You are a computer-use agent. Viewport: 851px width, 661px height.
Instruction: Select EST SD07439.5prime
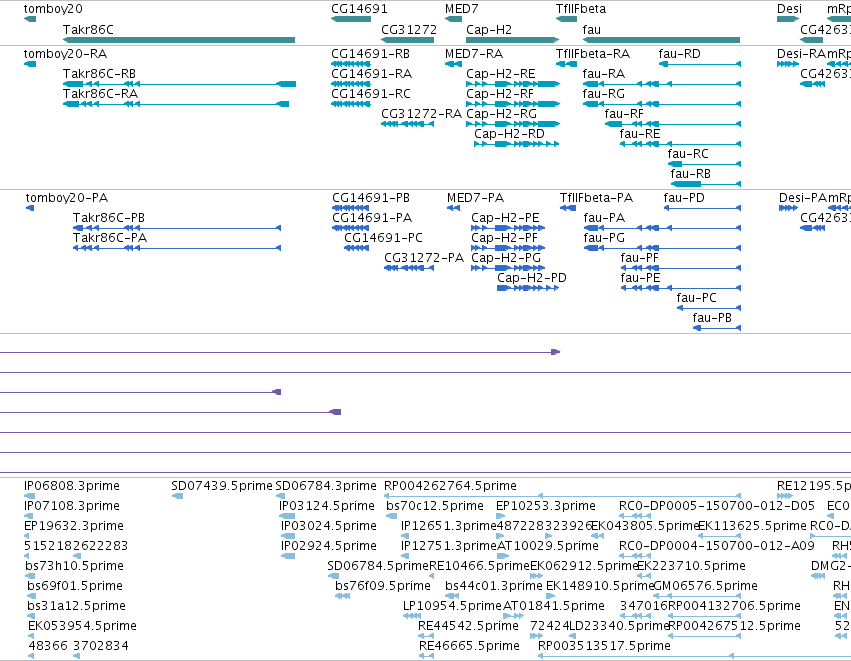click(221, 486)
